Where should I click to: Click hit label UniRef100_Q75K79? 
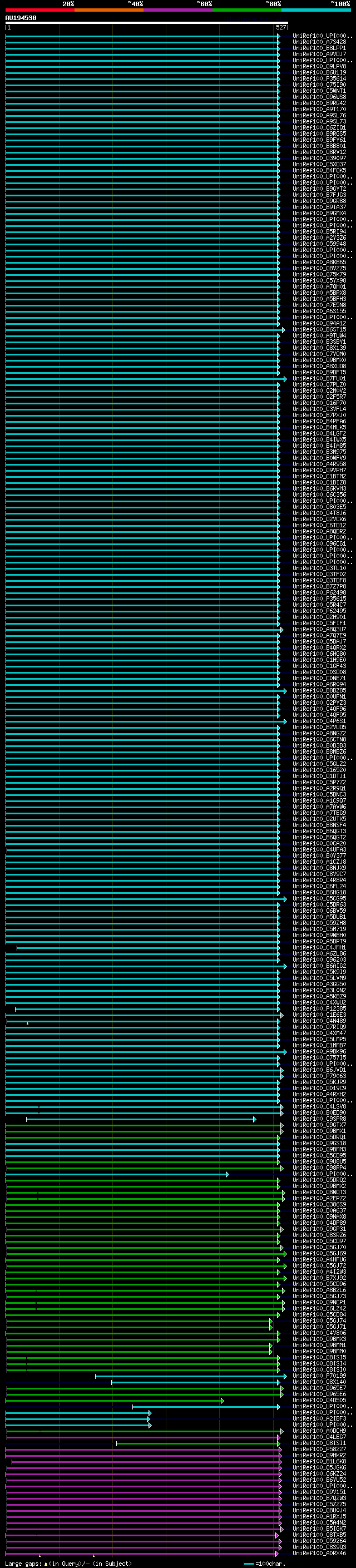click(319, 275)
